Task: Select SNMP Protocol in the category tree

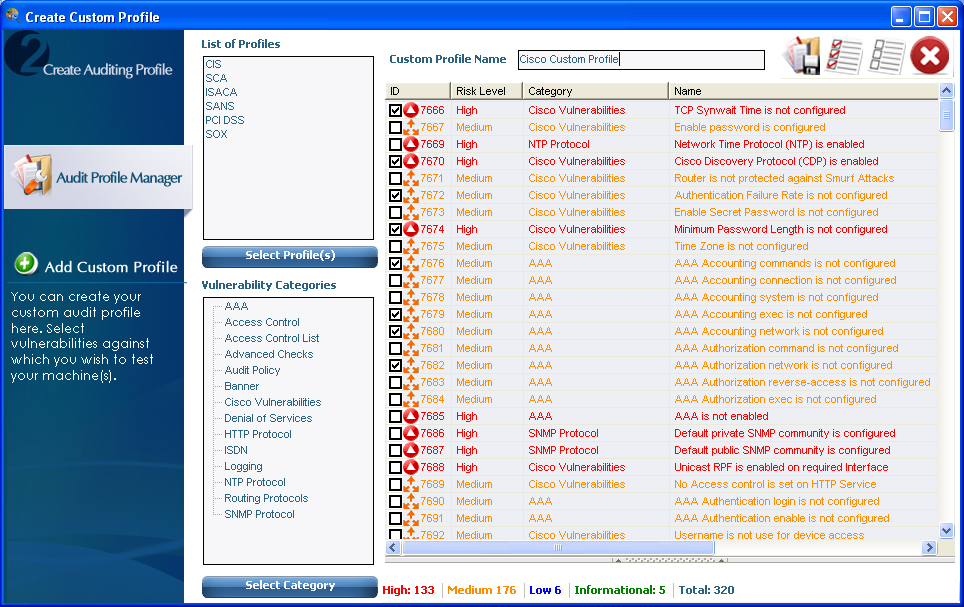Action: pyautogui.click(x=259, y=514)
